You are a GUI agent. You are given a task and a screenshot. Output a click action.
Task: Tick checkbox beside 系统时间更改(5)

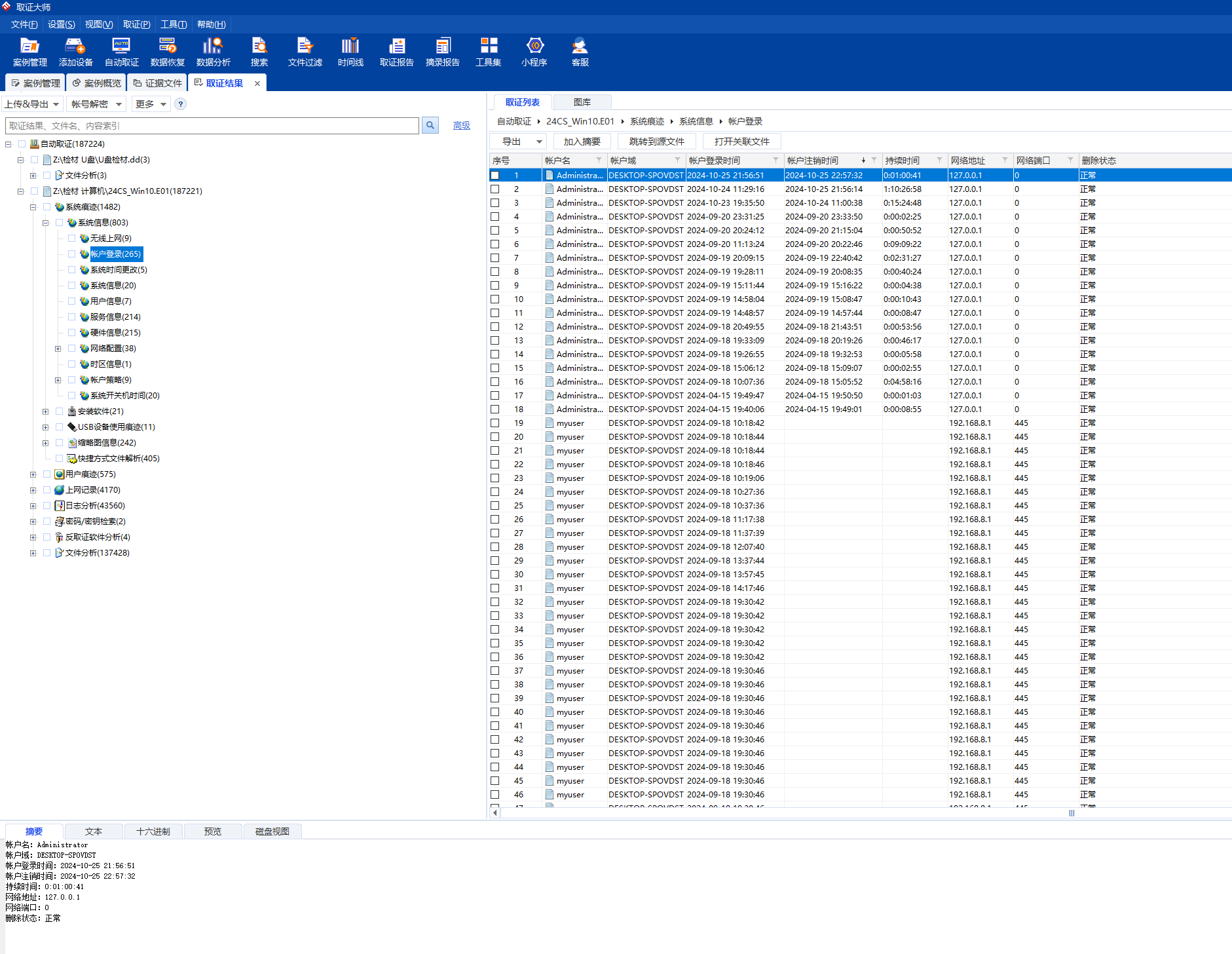click(x=71, y=270)
